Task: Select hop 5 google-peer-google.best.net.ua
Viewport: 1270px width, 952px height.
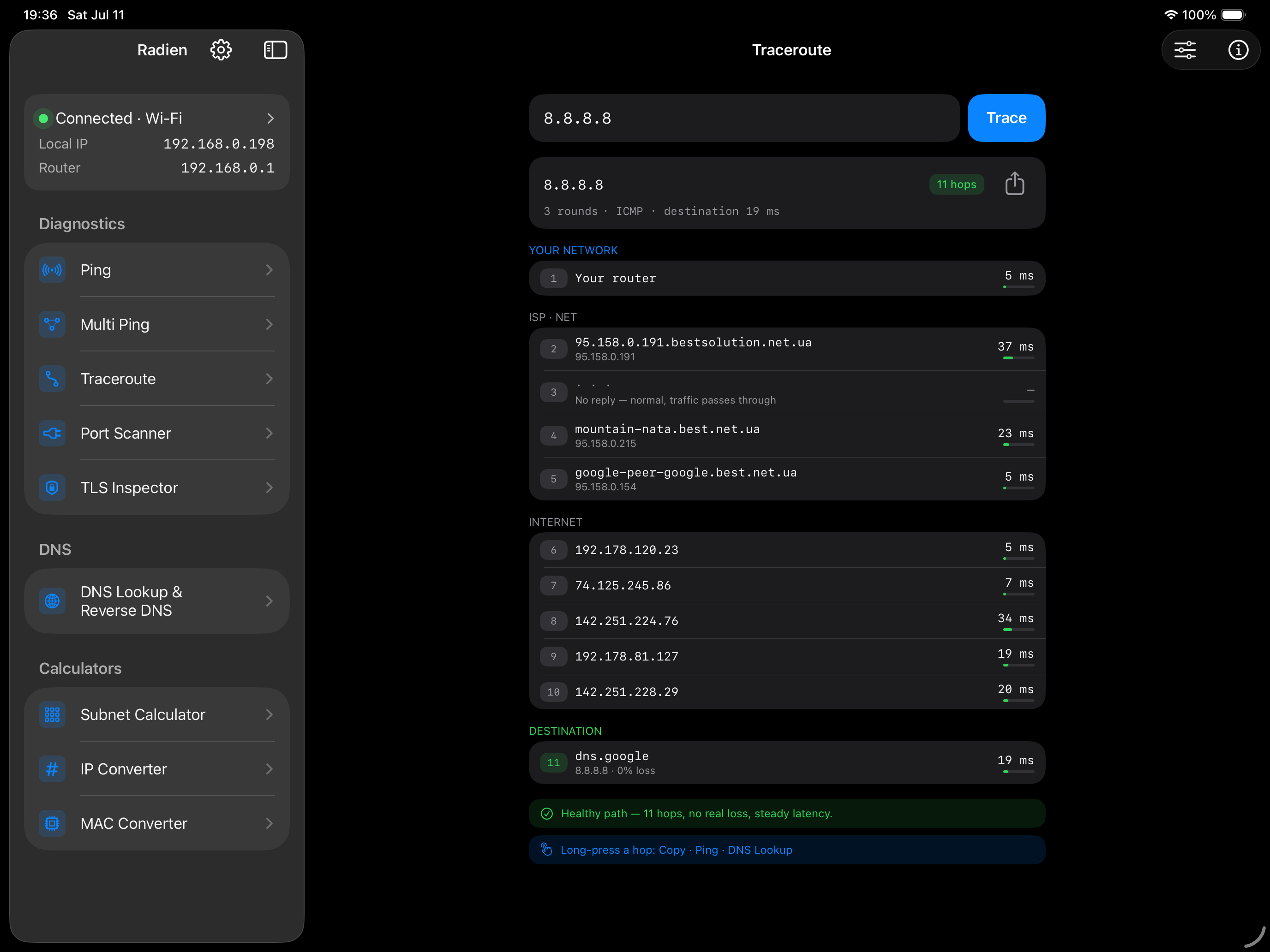Action: (786, 479)
